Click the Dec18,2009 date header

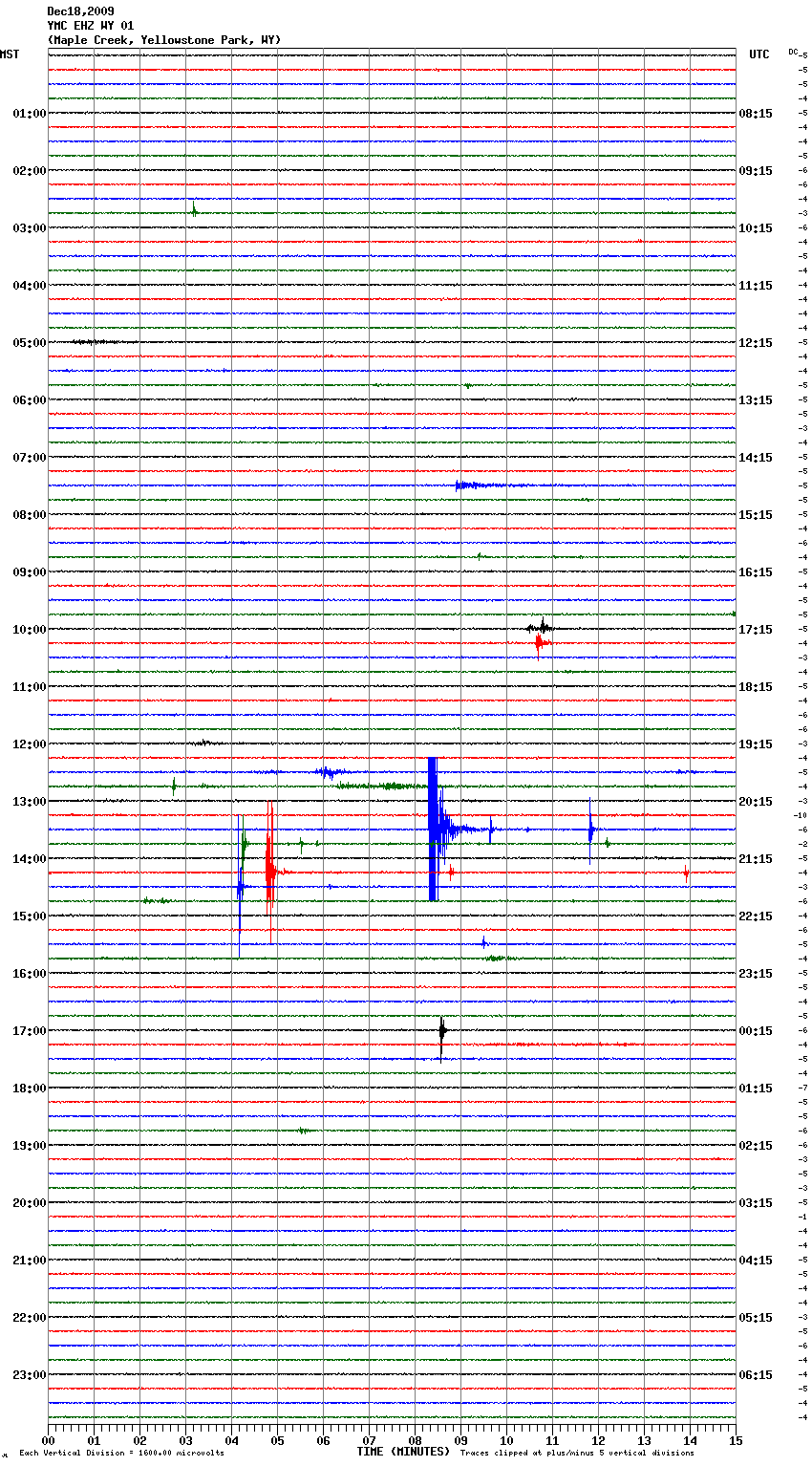[x=80, y=11]
